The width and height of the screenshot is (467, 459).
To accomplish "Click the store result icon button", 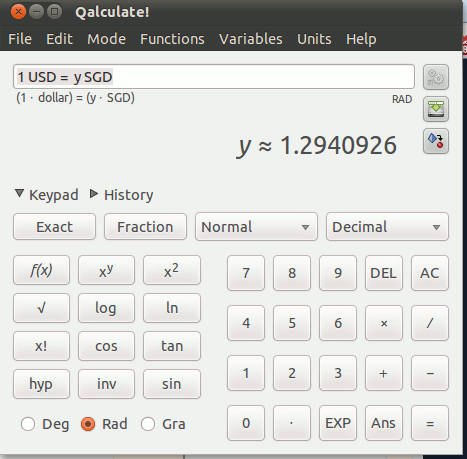I will [436, 109].
